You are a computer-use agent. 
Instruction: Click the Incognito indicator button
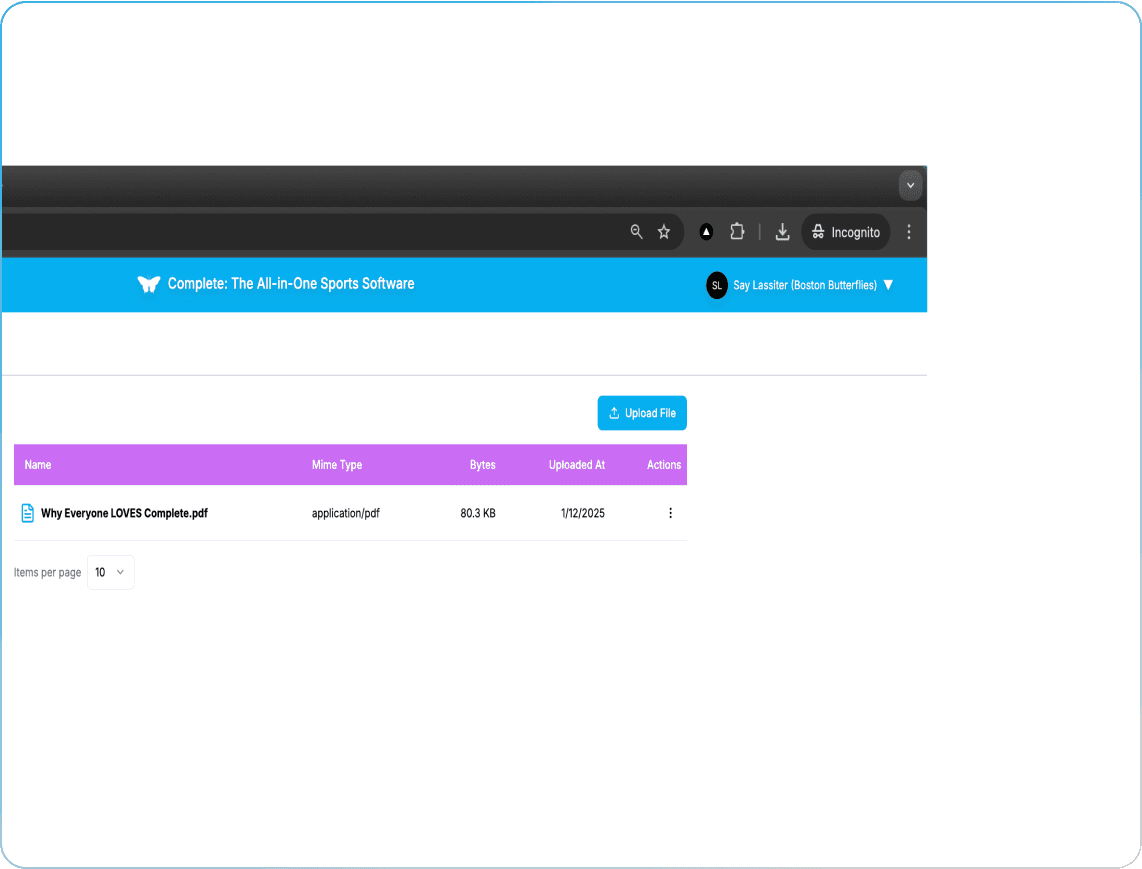click(x=846, y=232)
